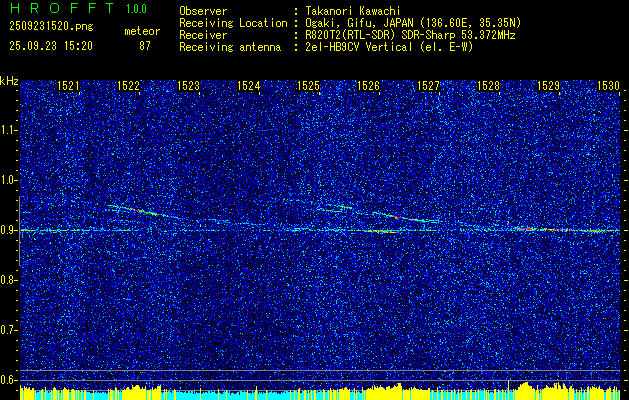Click observer name Takanori Kawachi
The width and height of the screenshot is (629, 400).
point(353,11)
